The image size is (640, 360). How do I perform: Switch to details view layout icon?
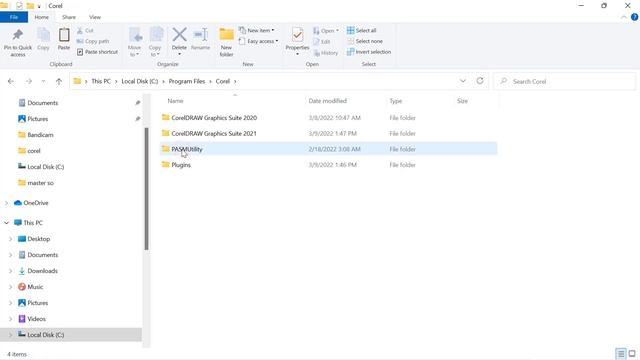pos(620,353)
